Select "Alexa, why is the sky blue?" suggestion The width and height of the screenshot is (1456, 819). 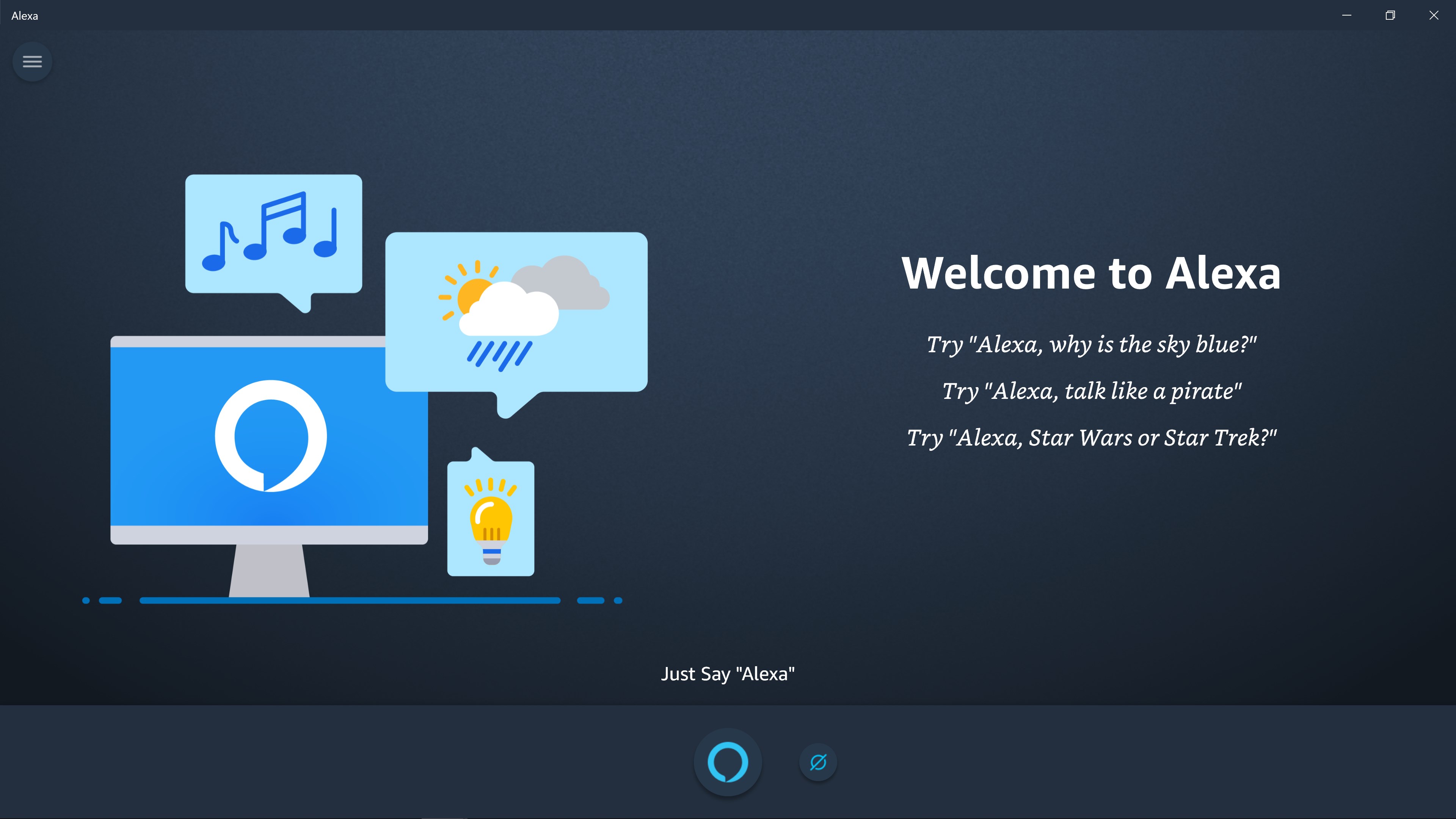1092,344
